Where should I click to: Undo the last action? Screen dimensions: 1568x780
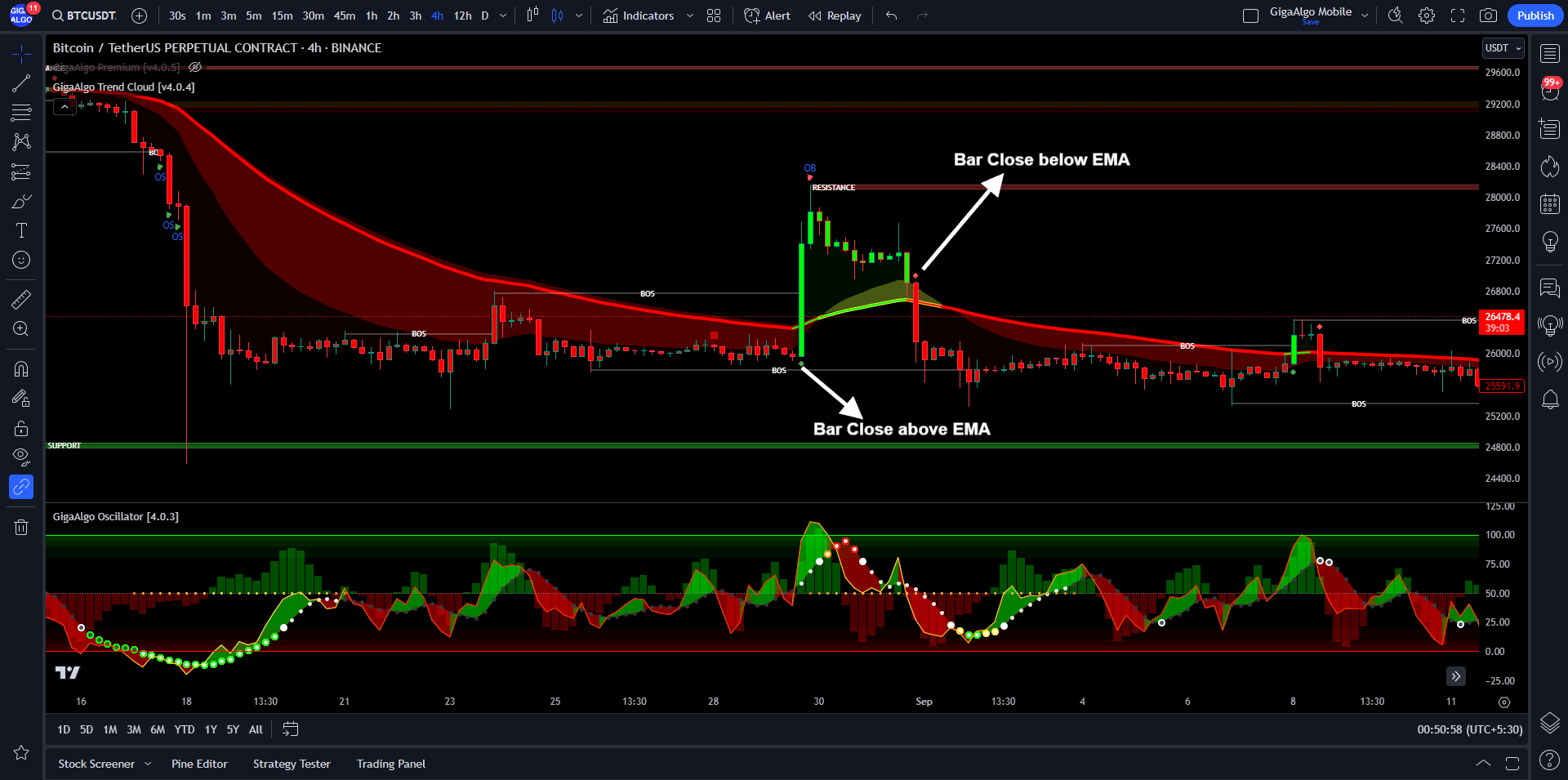click(x=891, y=16)
